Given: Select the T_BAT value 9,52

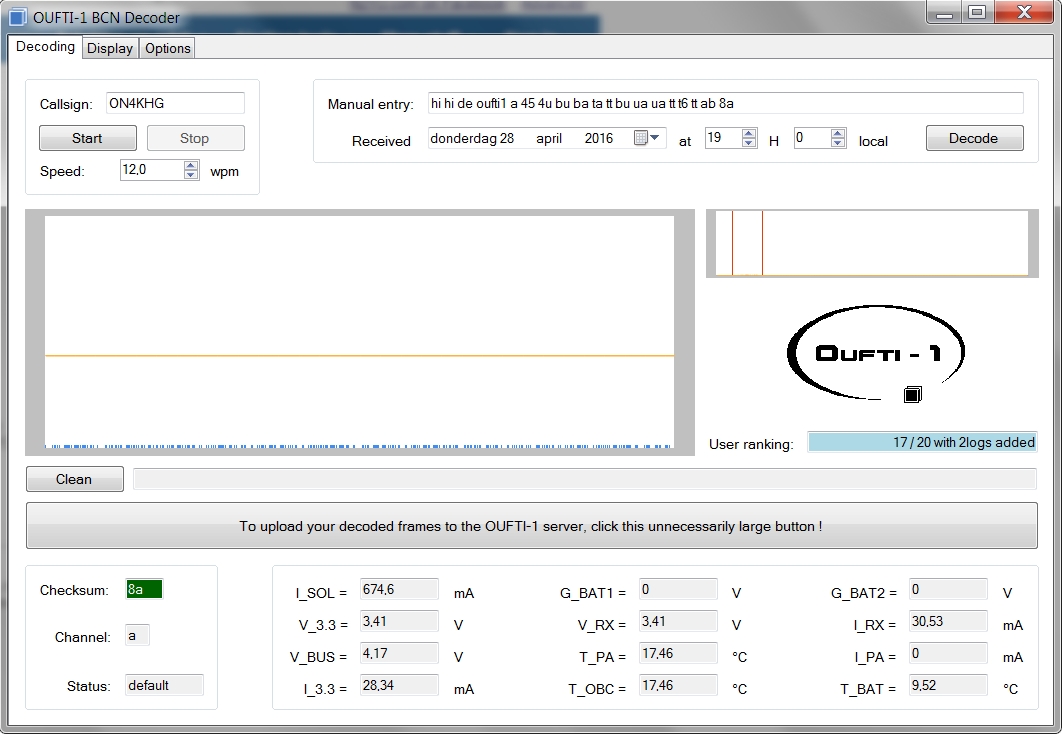Looking at the screenshot, I should point(948,685).
